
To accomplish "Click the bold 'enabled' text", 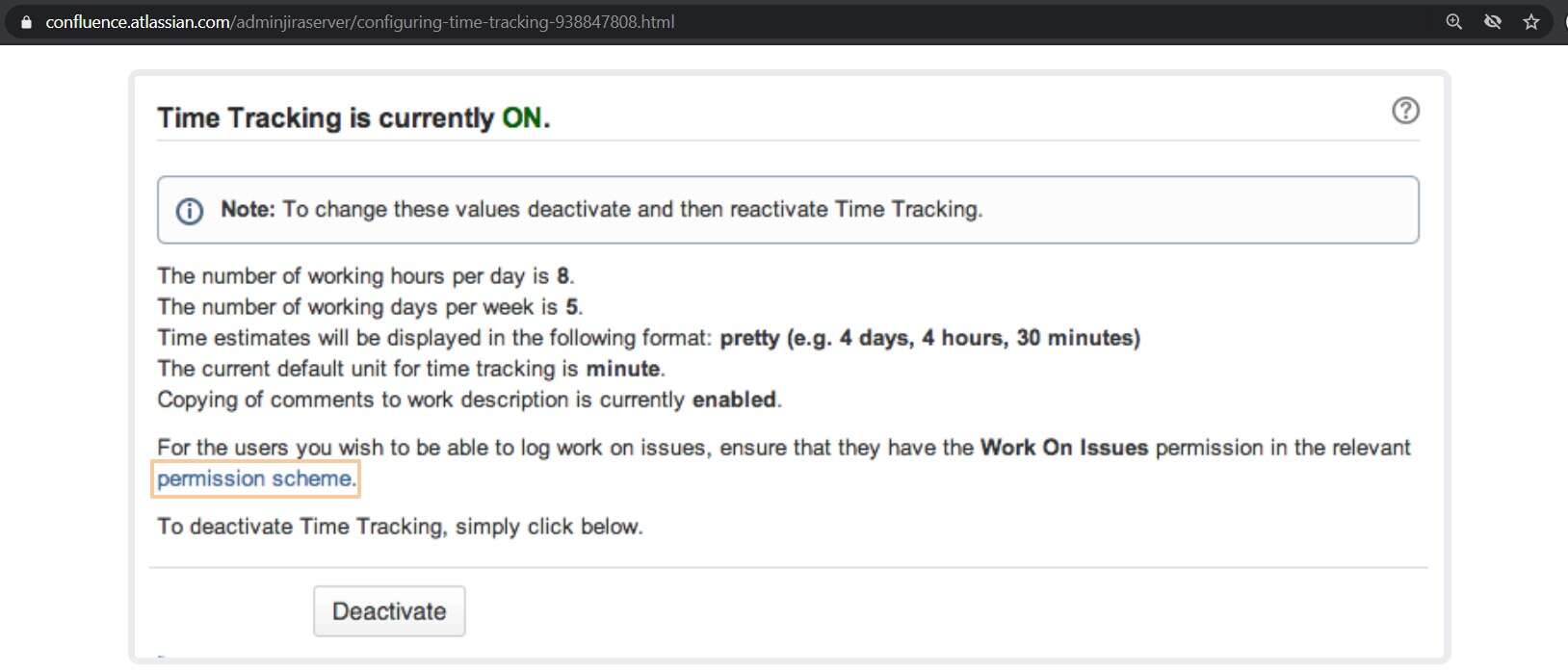I will pos(734,400).
